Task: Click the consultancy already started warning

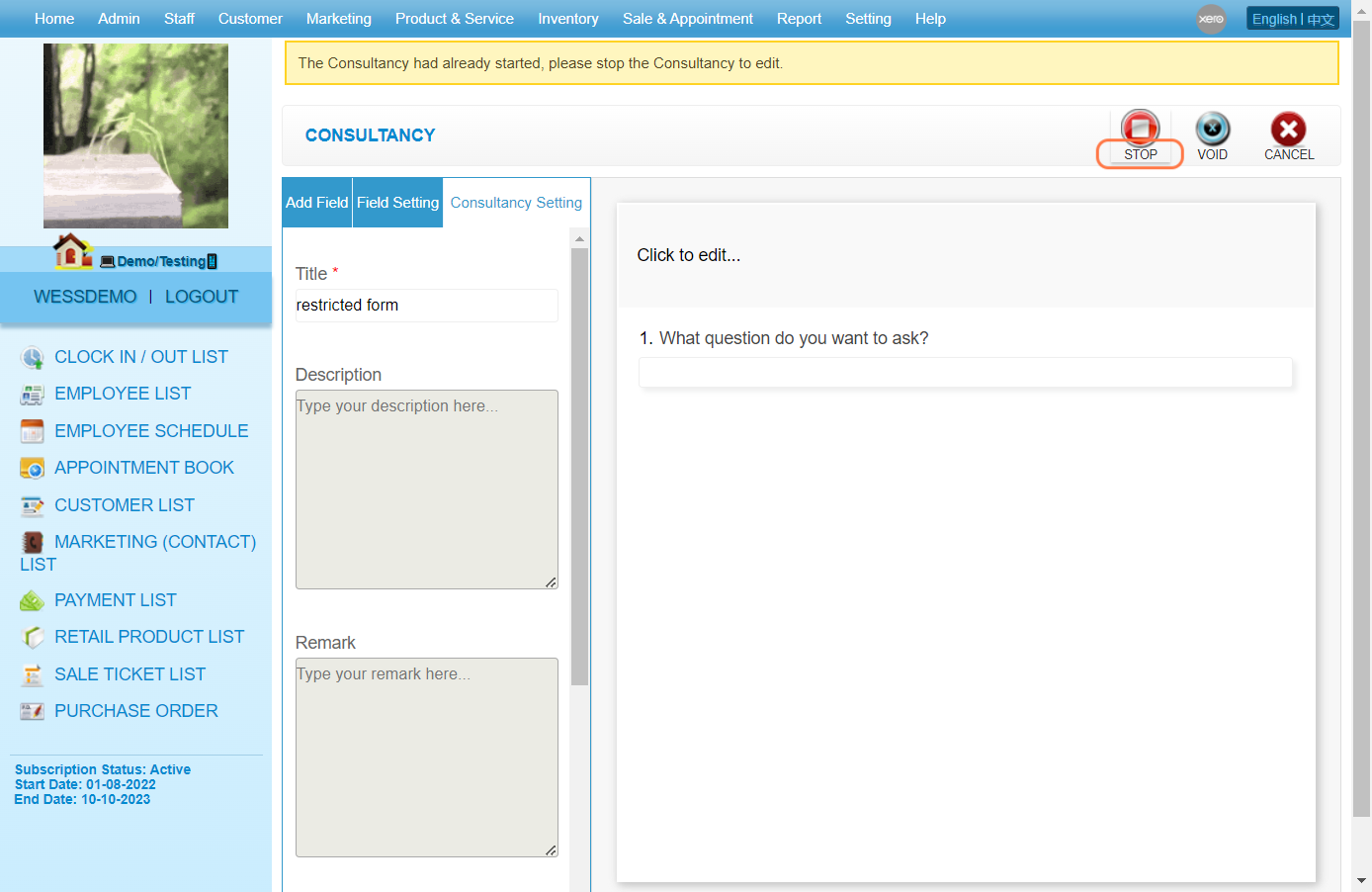Action: point(812,63)
